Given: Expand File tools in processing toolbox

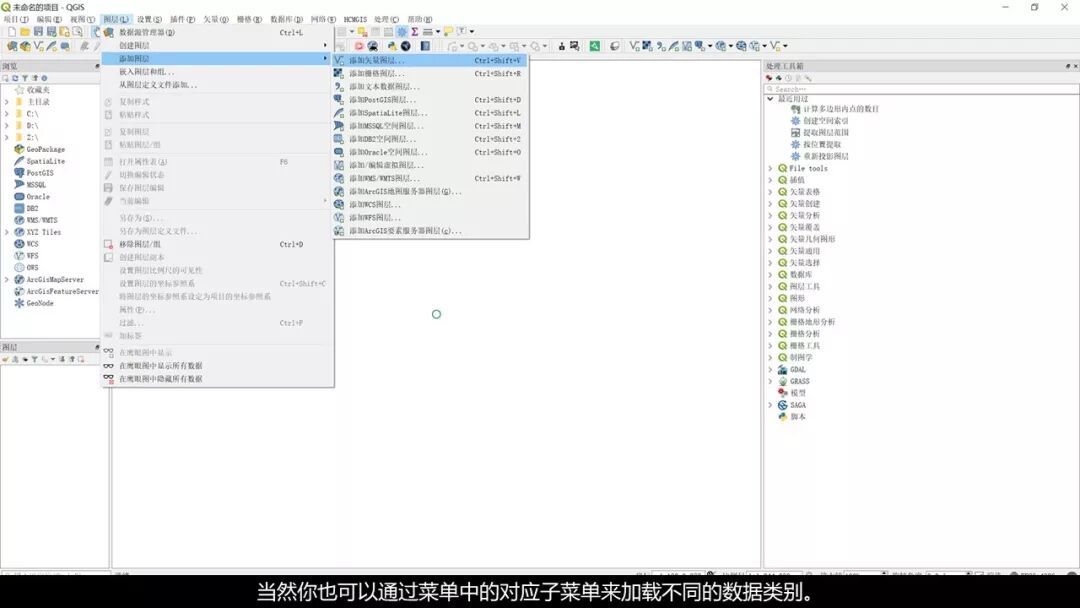Looking at the screenshot, I should coord(770,168).
